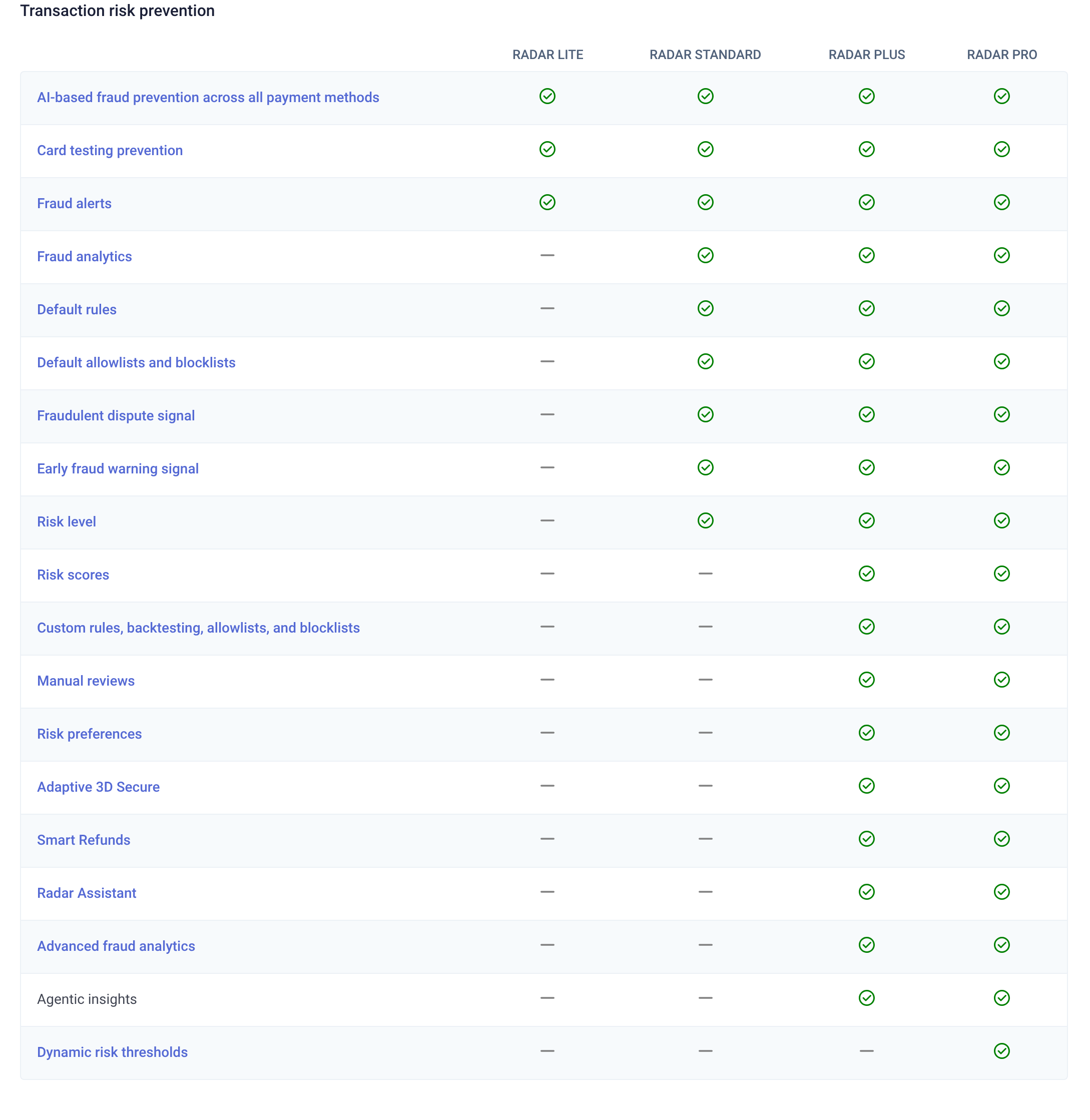Open the Dynamic risk thresholds link
The width and height of the screenshot is (1090, 1120).
click(x=113, y=1052)
